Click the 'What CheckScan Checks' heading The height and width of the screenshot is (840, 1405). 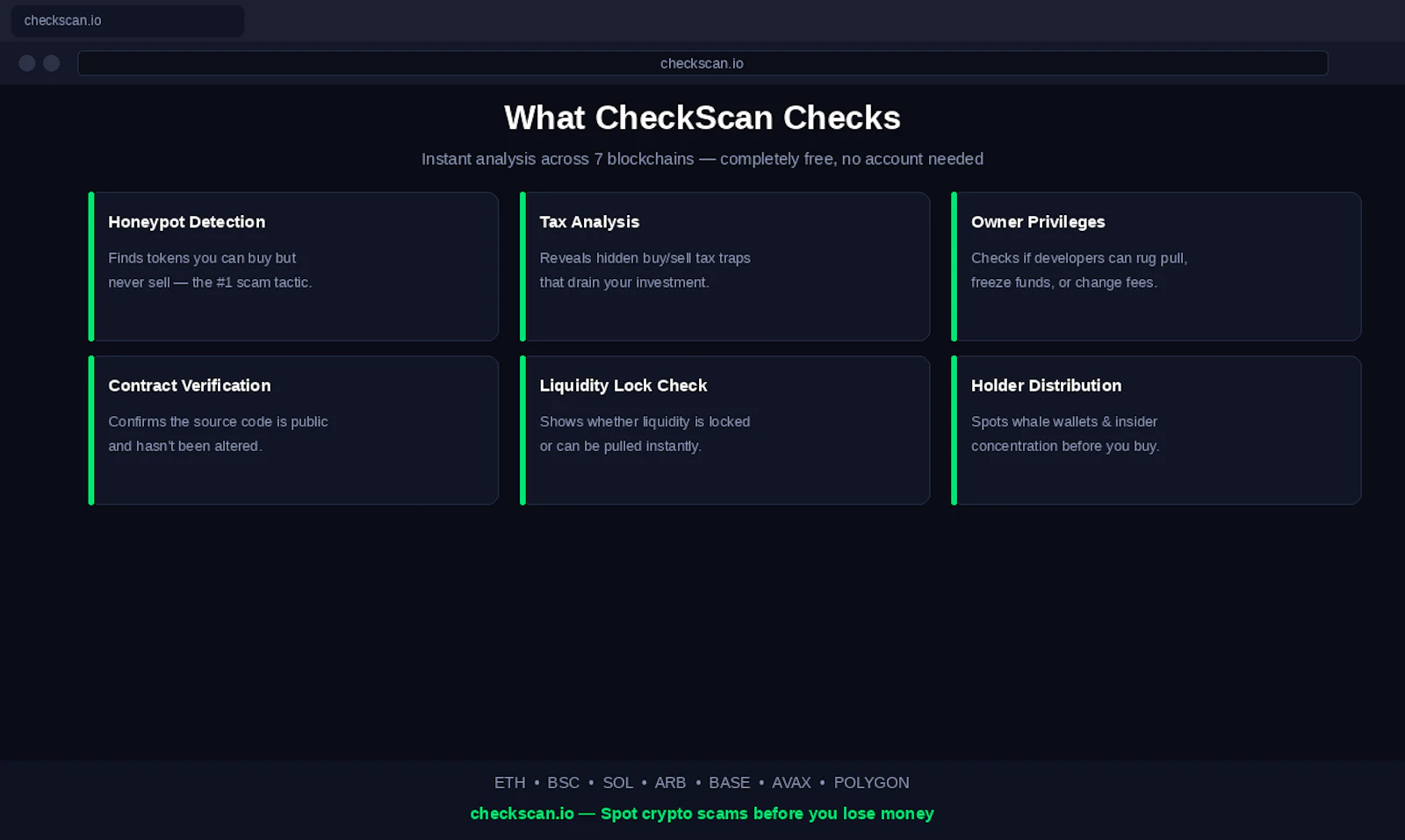coord(702,118)
